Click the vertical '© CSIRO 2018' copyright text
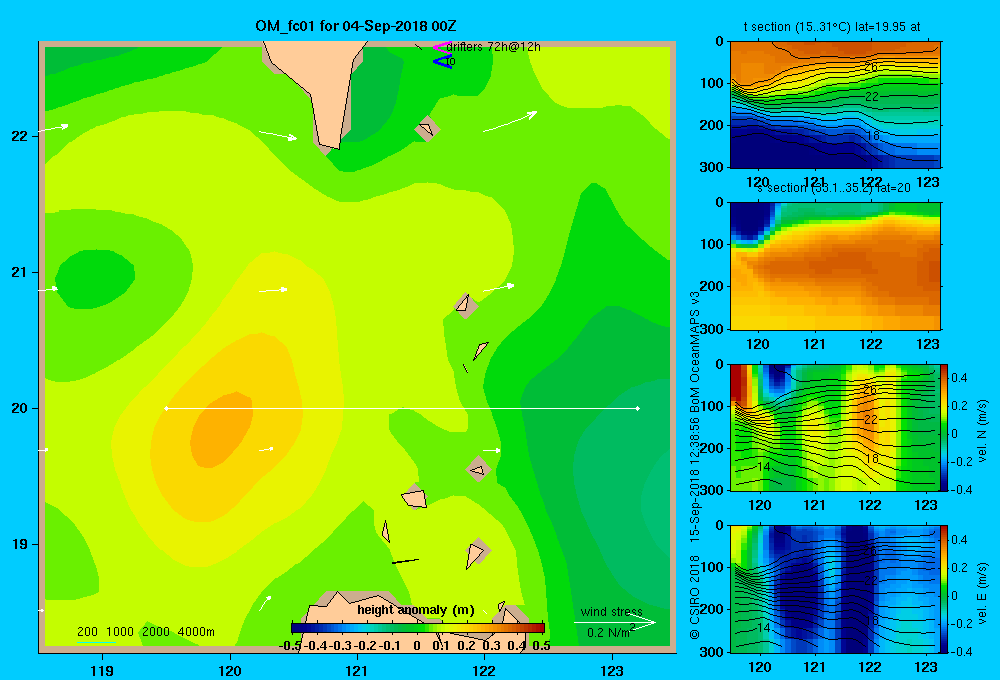The image size is (1000, 680). click(695, 596)
